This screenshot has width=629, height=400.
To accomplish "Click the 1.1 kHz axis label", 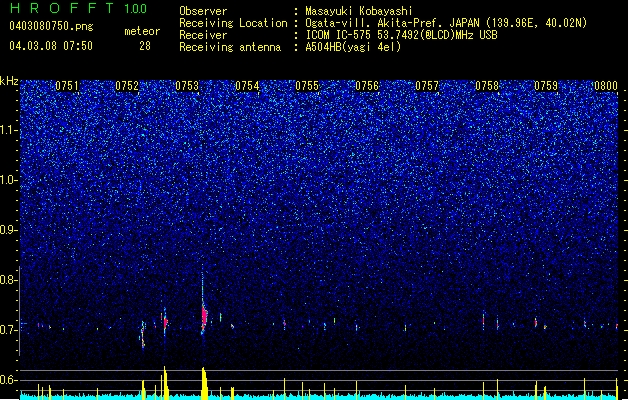I will click(x=9, y=130).
